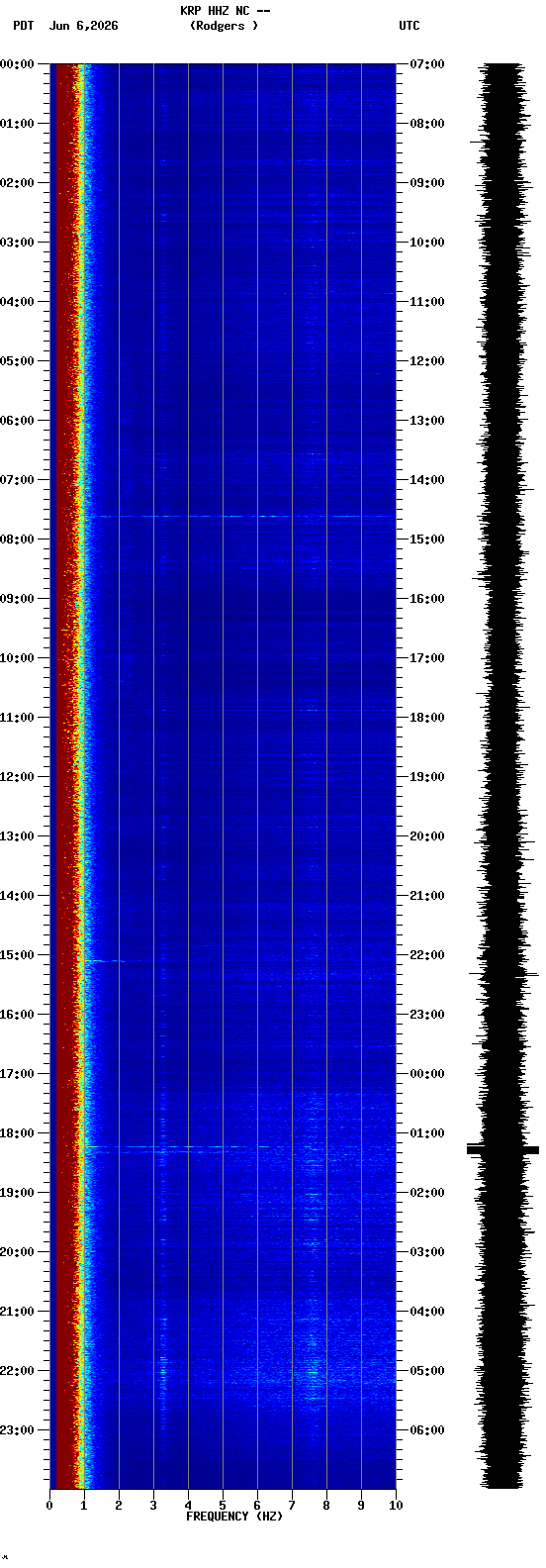Viewport: 546px width, 1568px height.
Task: Click the 18:00 PDT time label
Action: 18,1133
